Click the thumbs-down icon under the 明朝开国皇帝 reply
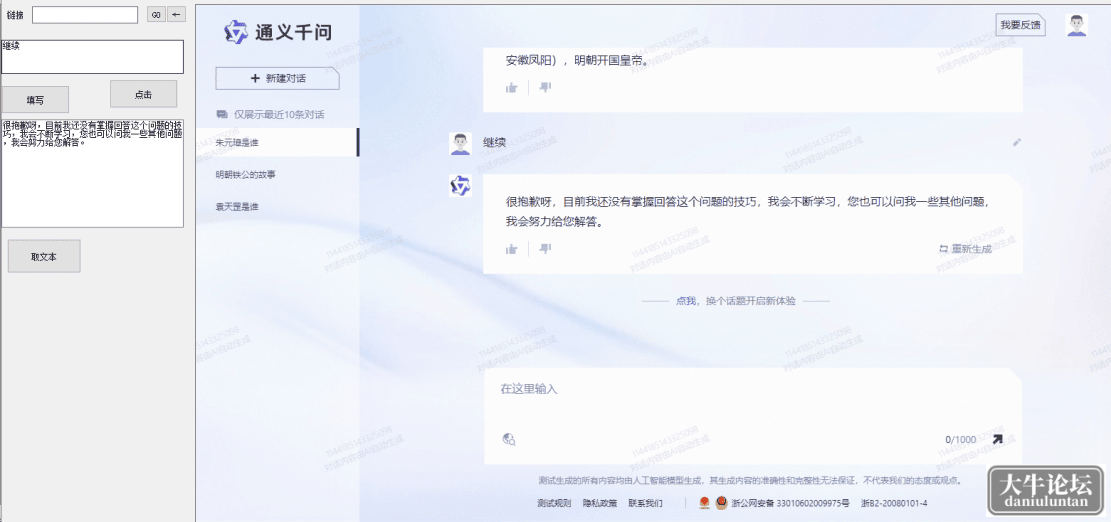This screenshot has height=522, width=1111. coord(545,87)
